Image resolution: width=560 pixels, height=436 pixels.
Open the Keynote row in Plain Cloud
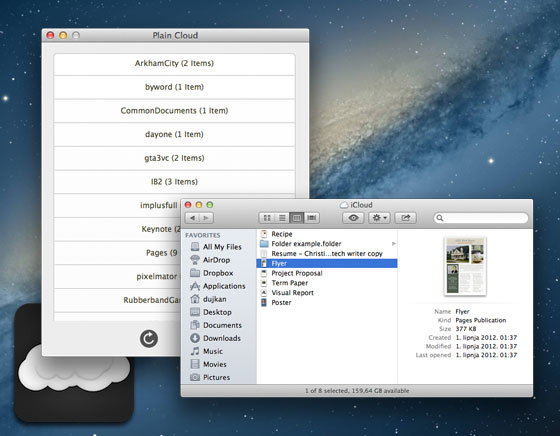click(117, 229)
